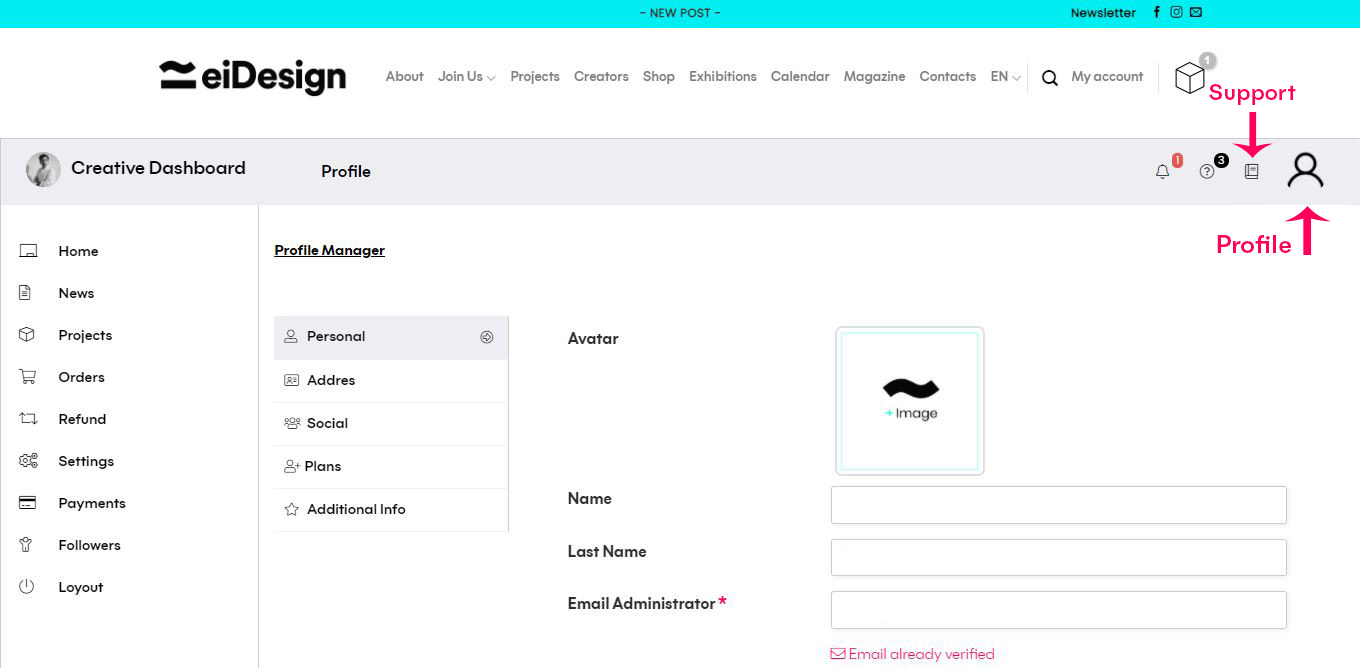
Task: Click the Email Administrator input field
Action: click(x=1058, y=610)
